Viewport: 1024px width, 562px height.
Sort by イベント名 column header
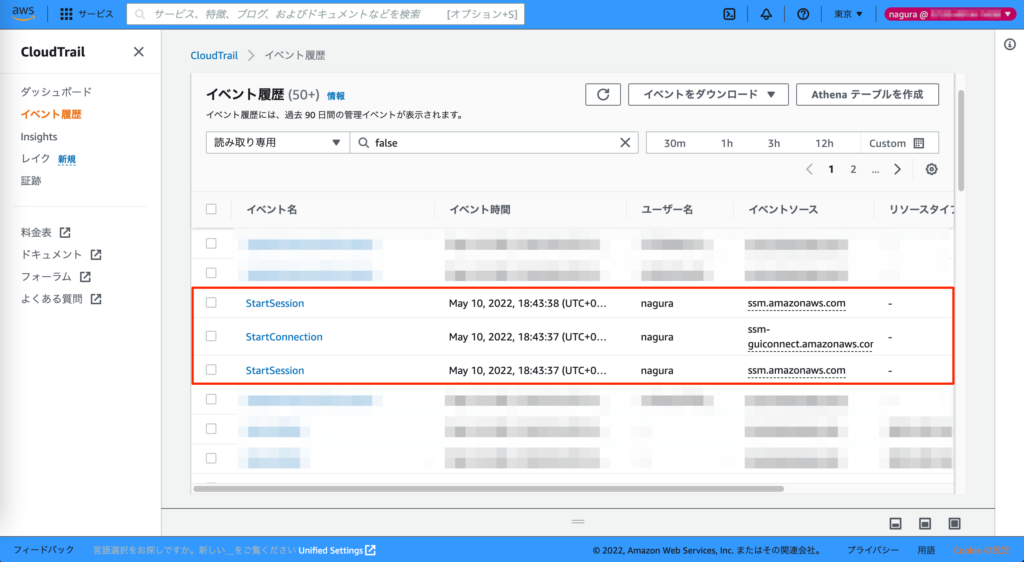click(272, 210)
